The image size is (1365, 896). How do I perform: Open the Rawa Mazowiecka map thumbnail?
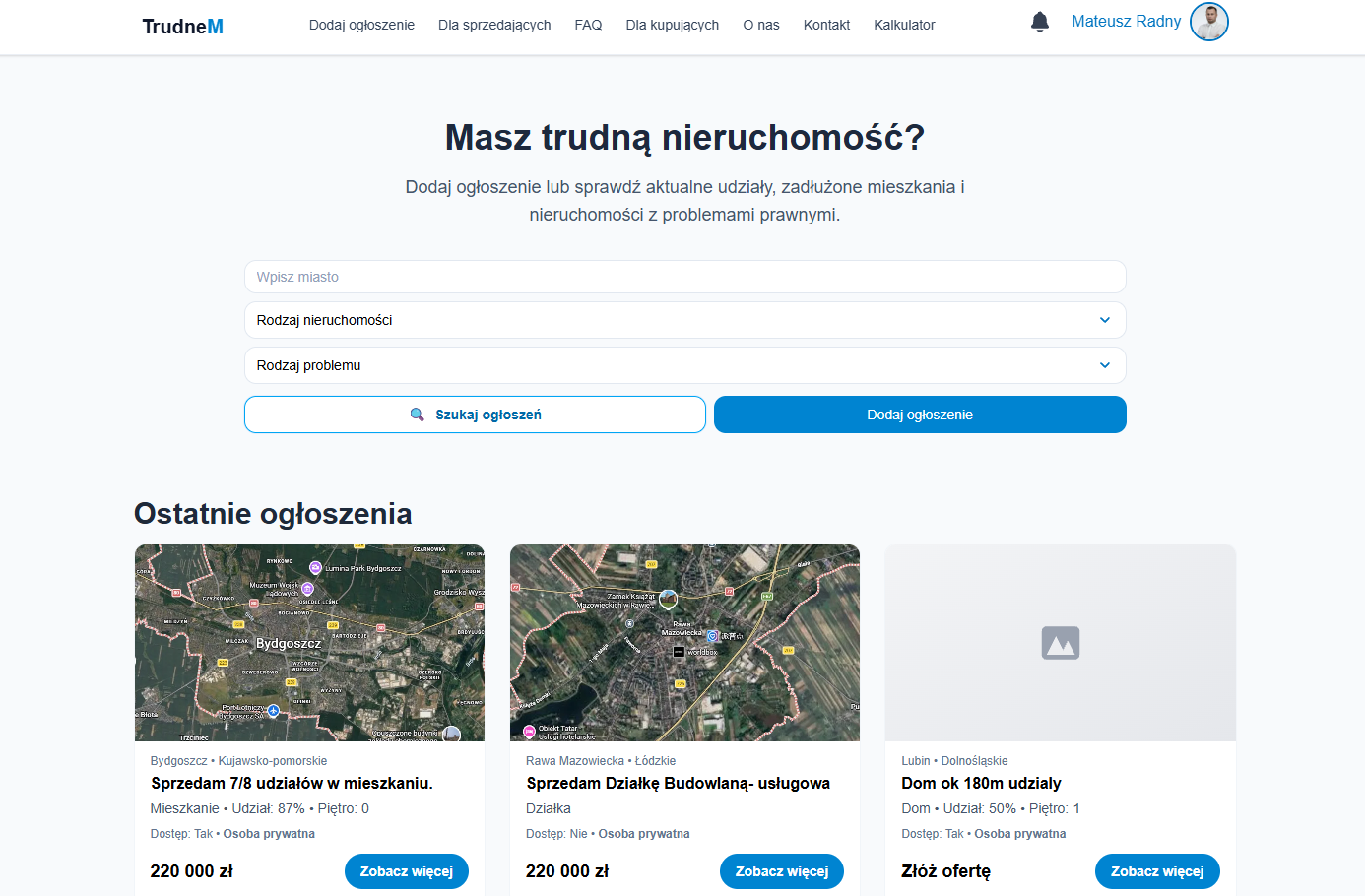click(684, 643)
